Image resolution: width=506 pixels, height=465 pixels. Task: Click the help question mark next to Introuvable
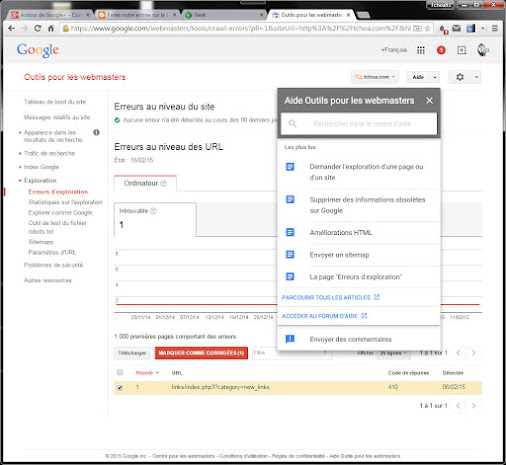[153, 211]
